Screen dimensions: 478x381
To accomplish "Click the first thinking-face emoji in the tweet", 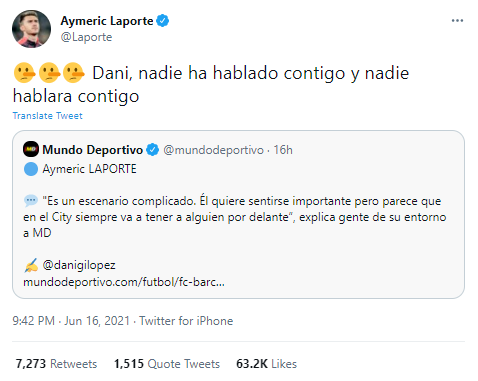I will click(24, 73).
